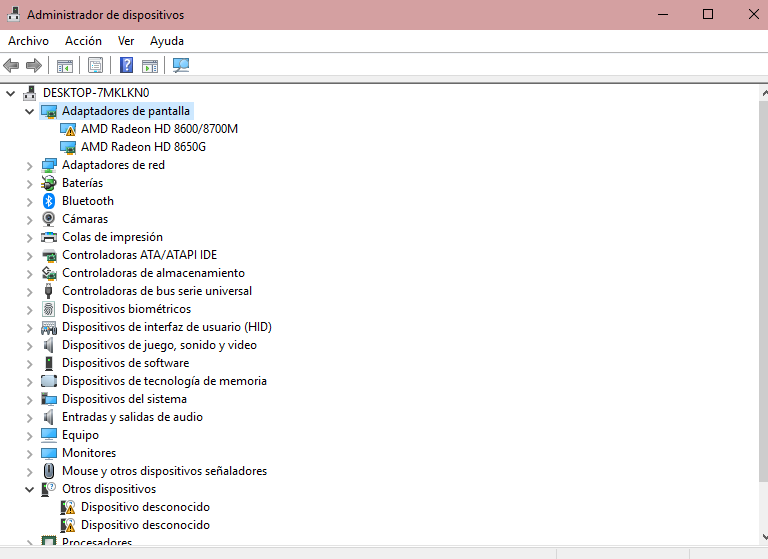Click the Controladoras ATA/ATAPI IDE icon
Image resolution: width=768 pixels, height=559 pixels.
(x=49, y=255)
